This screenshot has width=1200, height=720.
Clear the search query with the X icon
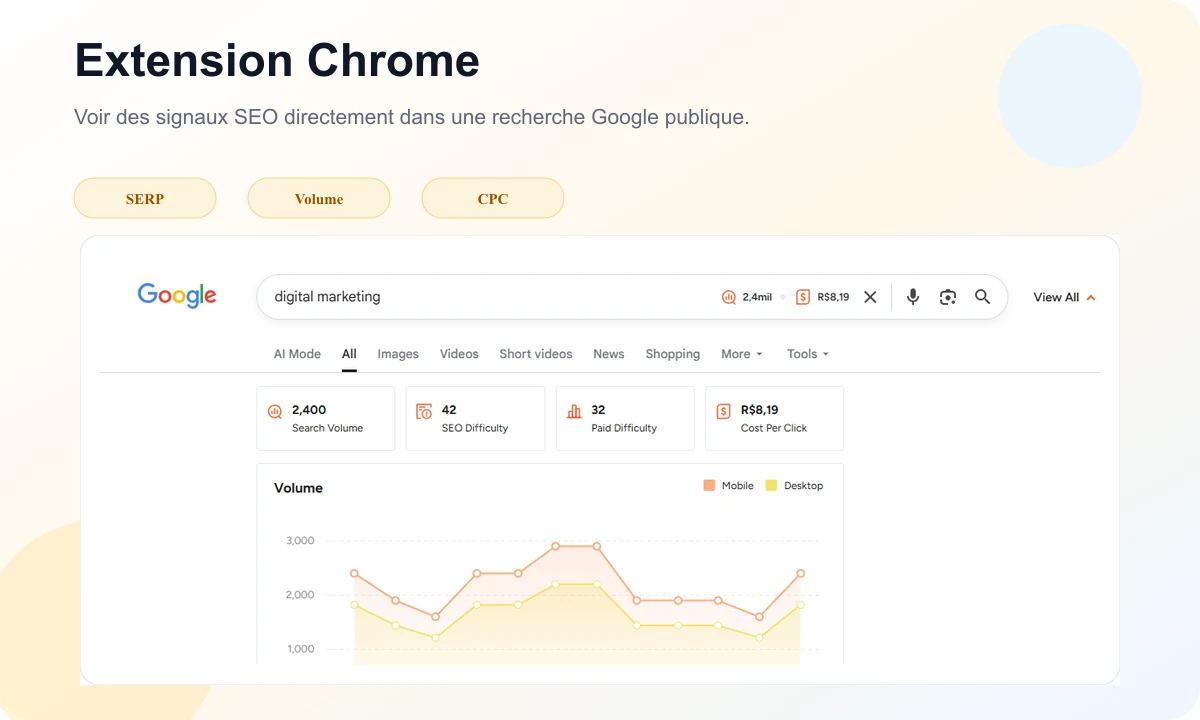click(x=870, y=297)
